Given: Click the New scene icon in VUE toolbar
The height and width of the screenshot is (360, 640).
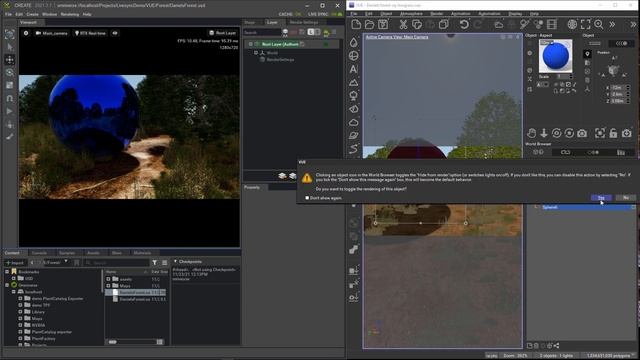Looking at the screenshot, I should [356, 24].
